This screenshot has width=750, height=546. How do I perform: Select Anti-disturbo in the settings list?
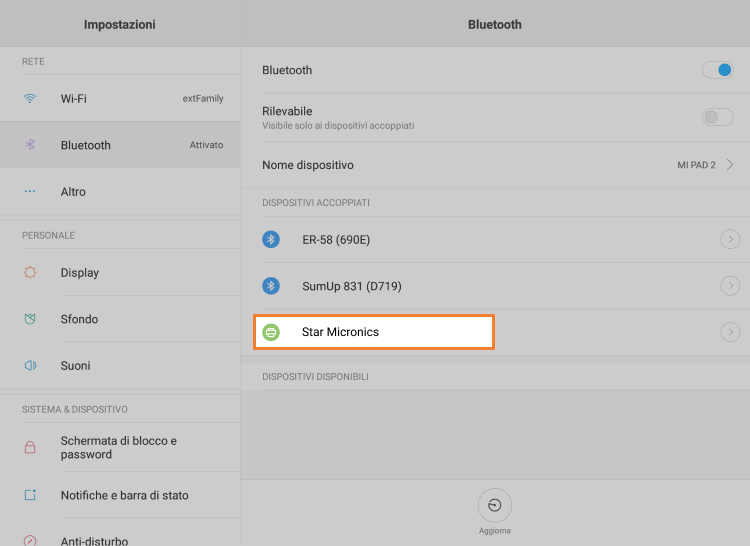click(94, 540)
